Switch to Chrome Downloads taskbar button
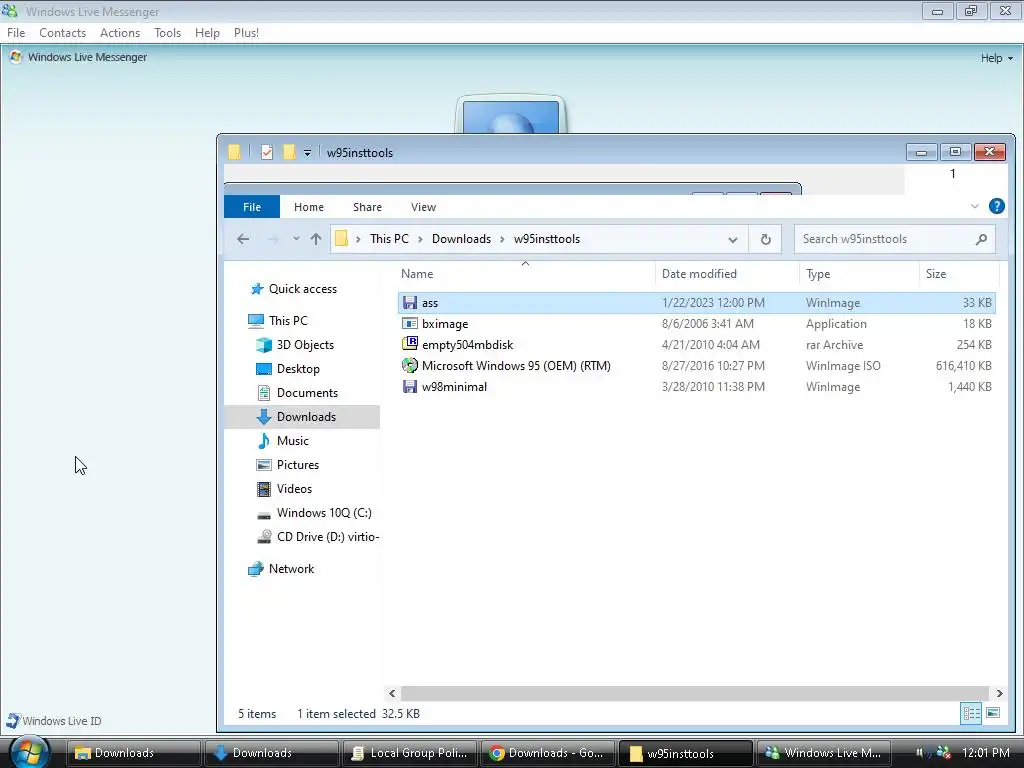The width and height of the screenshot is (1024, 768). click(549, 753)
